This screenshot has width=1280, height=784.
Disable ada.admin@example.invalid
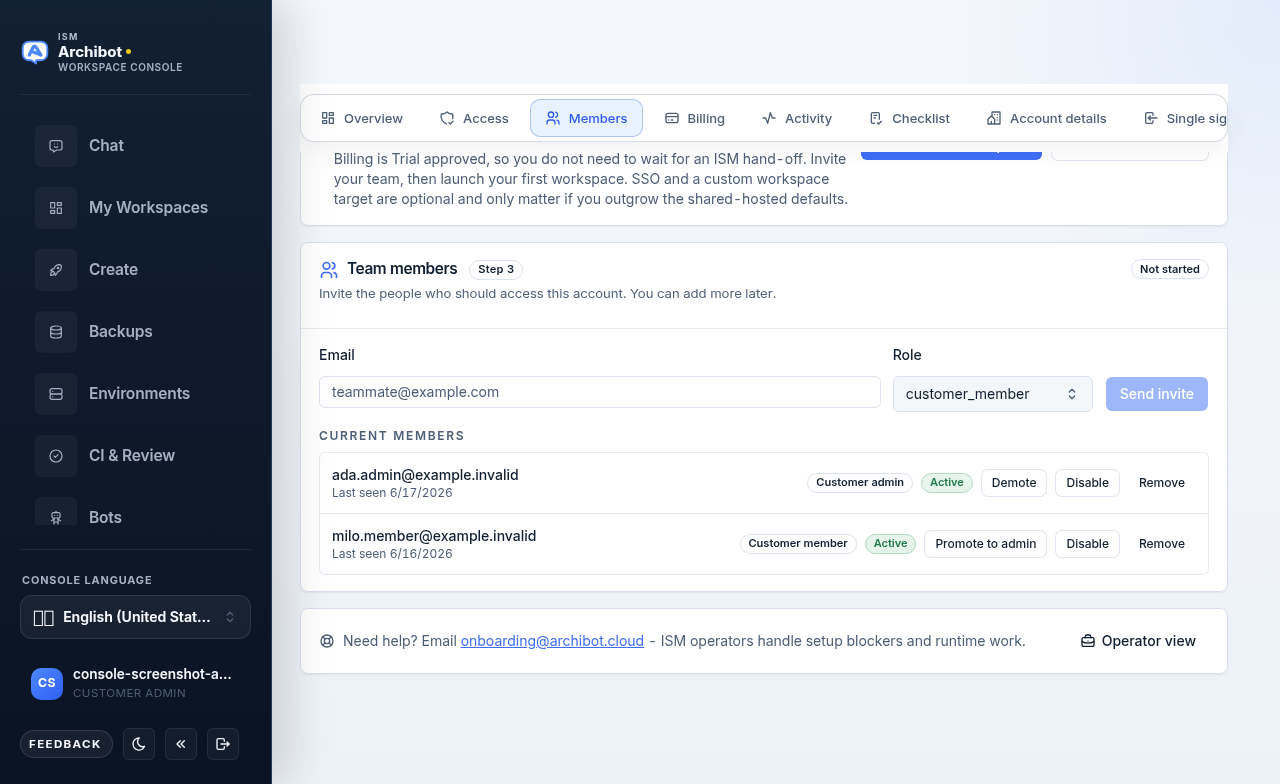tap(1087, 483)
